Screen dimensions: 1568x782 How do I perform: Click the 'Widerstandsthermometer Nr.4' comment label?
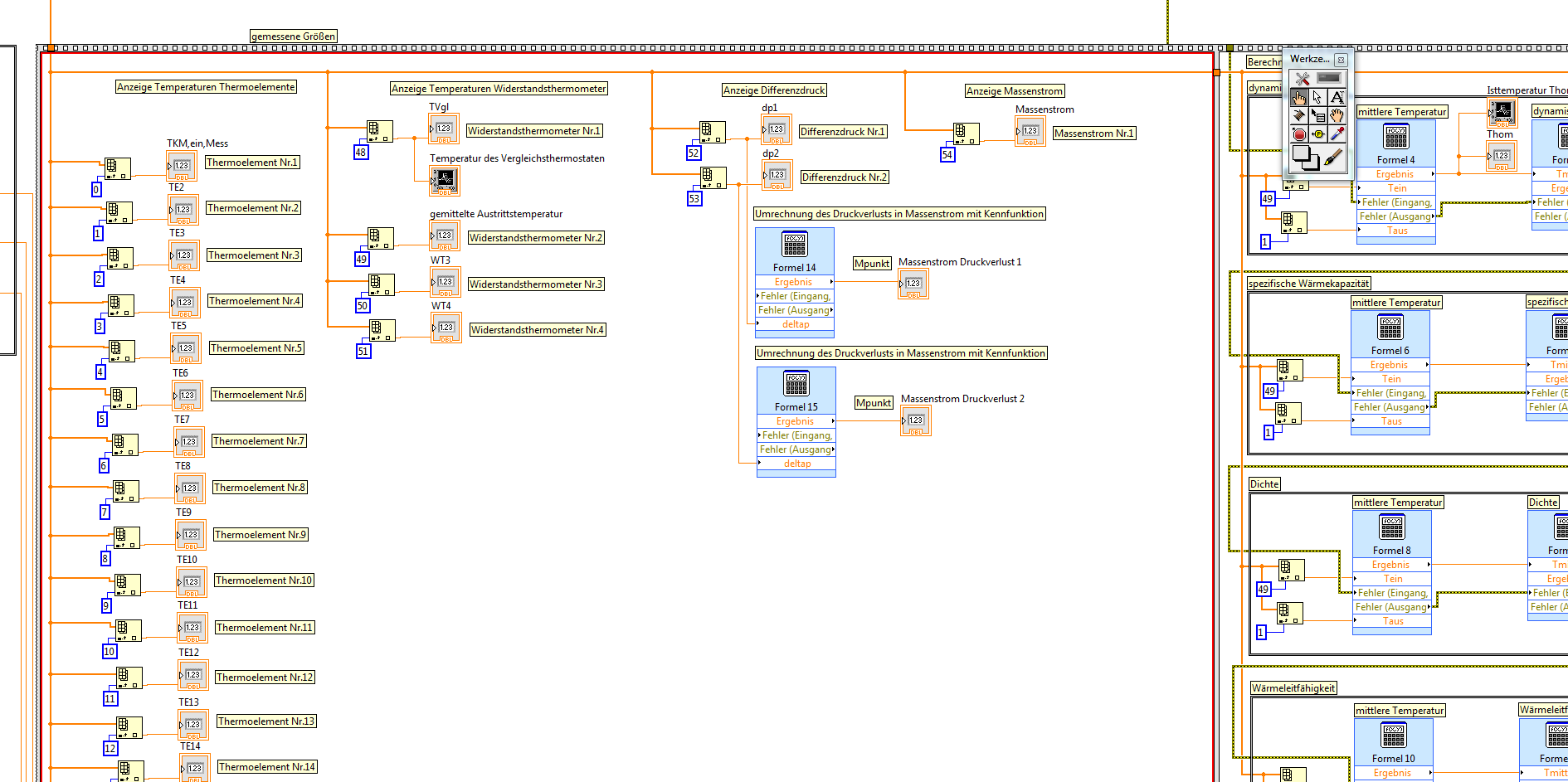tap(538, 330)
